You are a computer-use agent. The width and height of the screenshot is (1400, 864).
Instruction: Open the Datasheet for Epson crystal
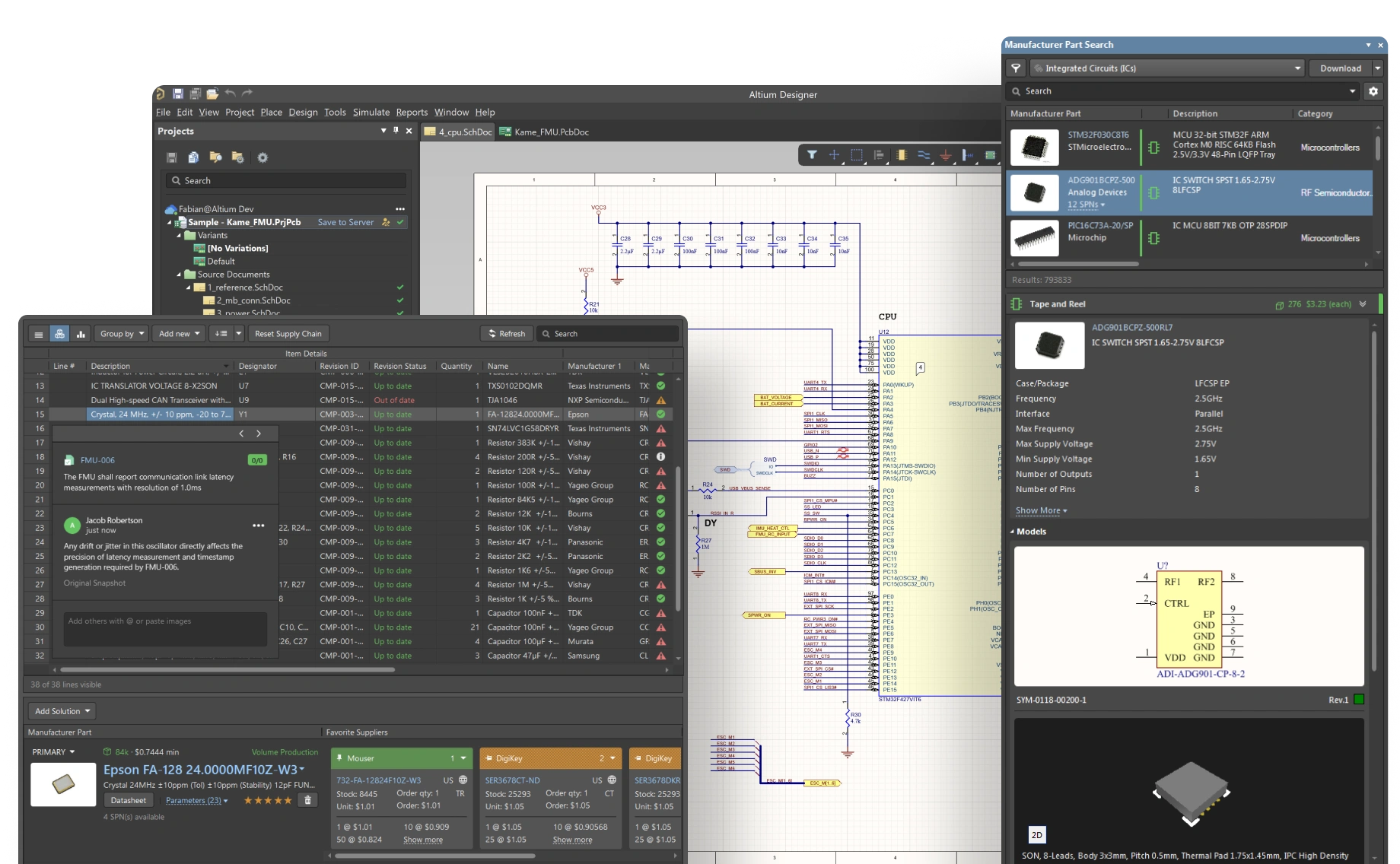point(128,800)
